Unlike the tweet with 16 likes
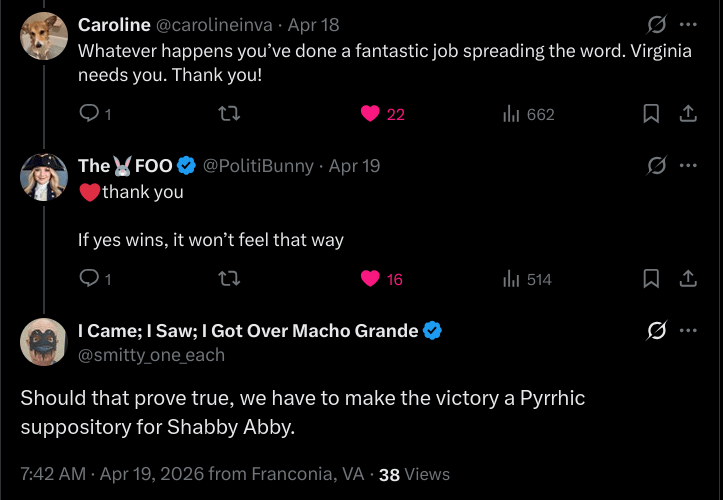This screenshot has height=500, width=723. 370,279
